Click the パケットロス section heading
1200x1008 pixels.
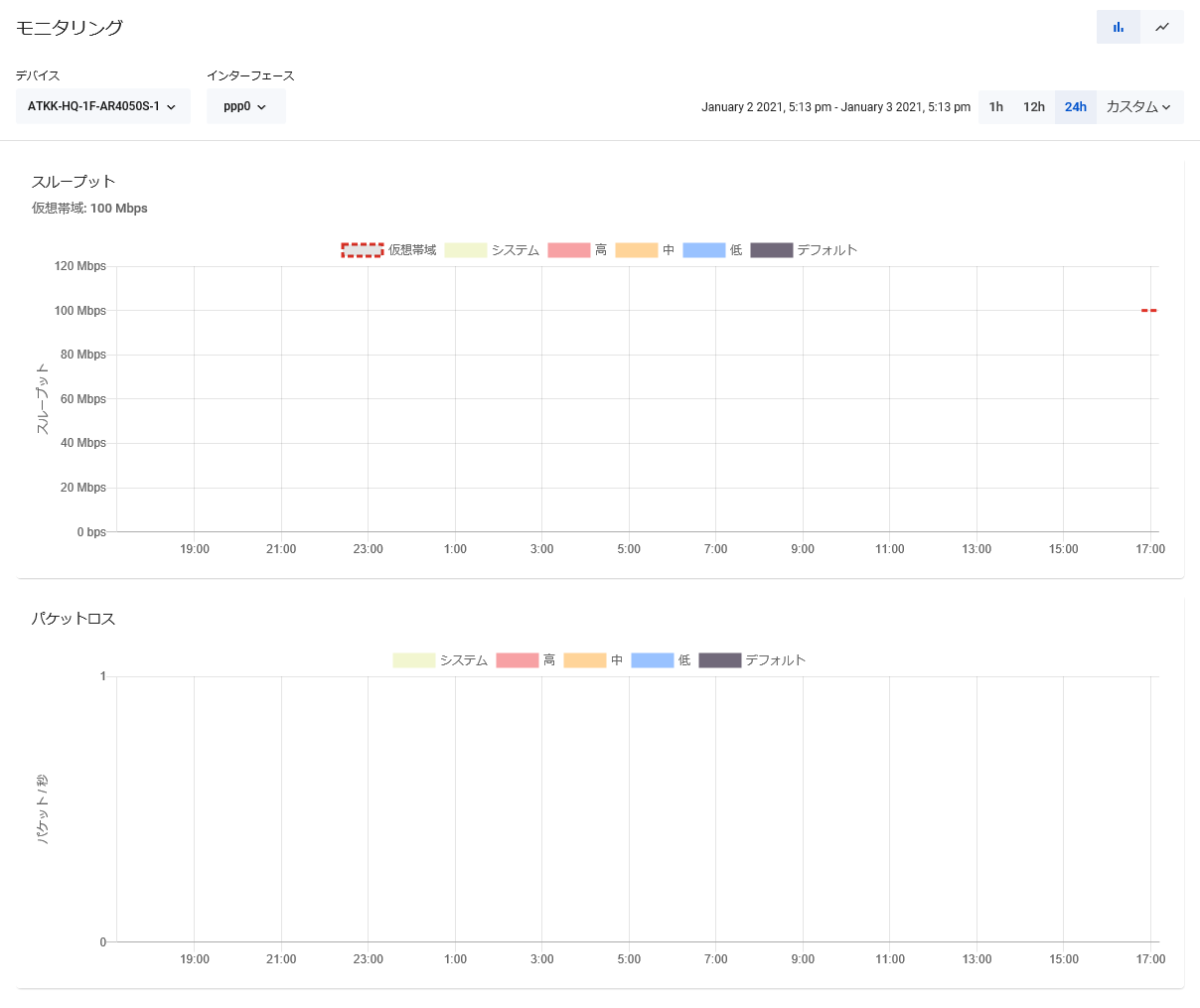tap(74, 619)
